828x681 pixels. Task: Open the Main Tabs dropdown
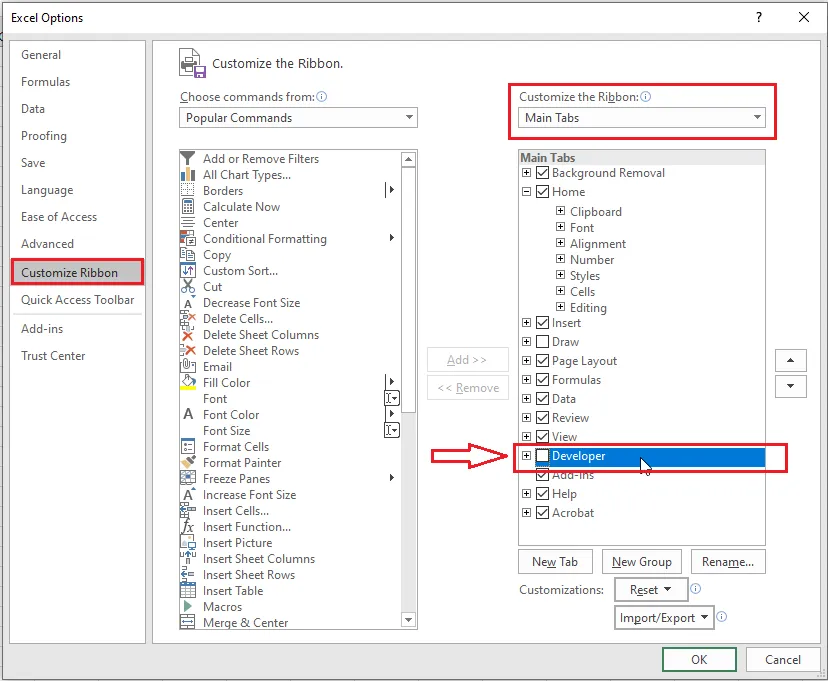tap(642, 117)
